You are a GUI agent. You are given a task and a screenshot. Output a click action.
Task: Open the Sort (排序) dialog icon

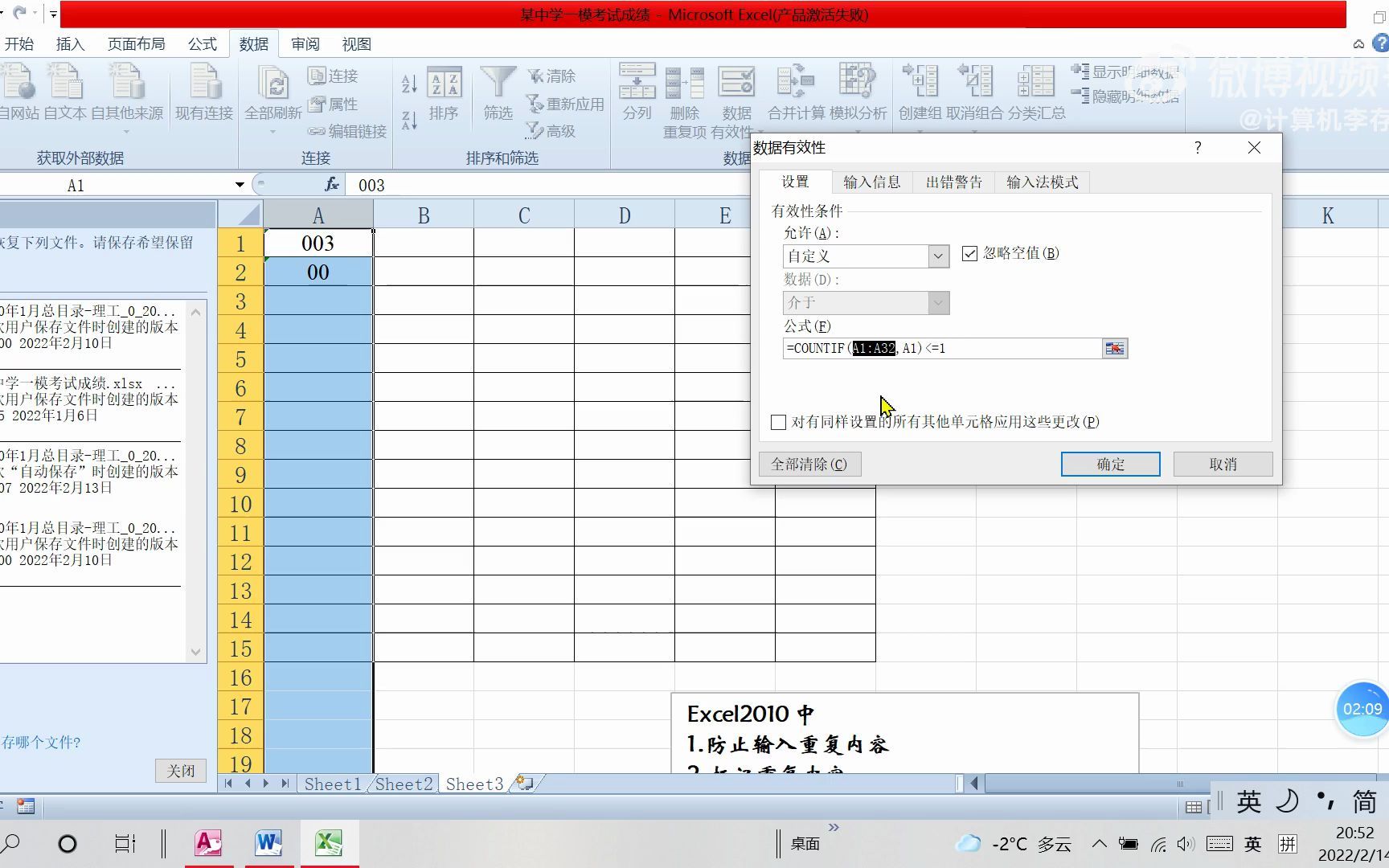point(444,94)
